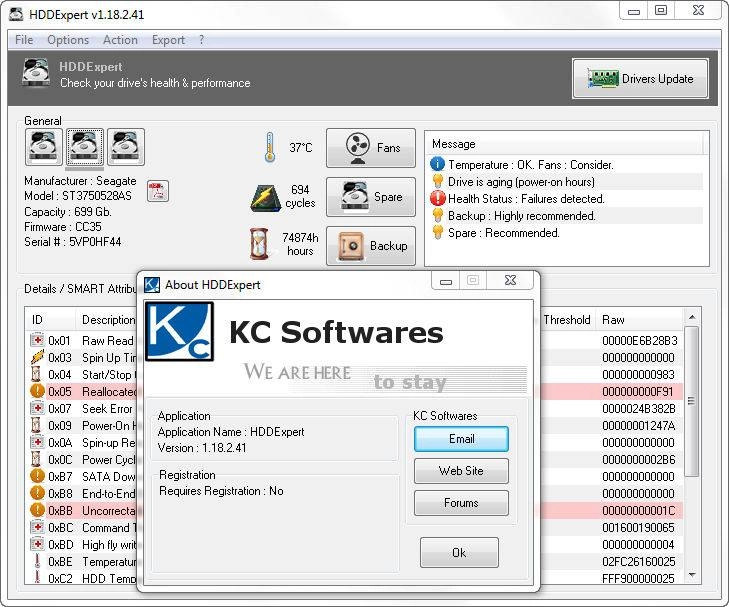Select raw value 00000000001C
This screenshot has height=607, width=729.
(638, 510)
